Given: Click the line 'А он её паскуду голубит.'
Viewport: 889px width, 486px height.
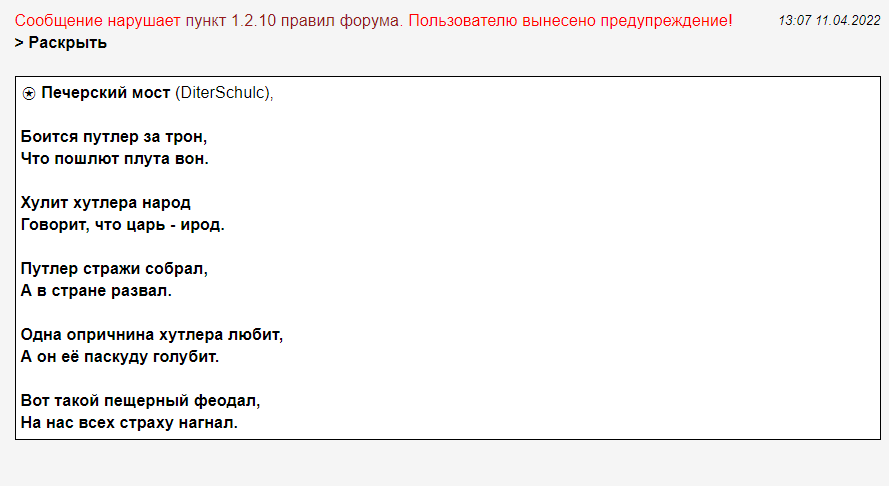Looking at the screenshot, I should point(120,357).
